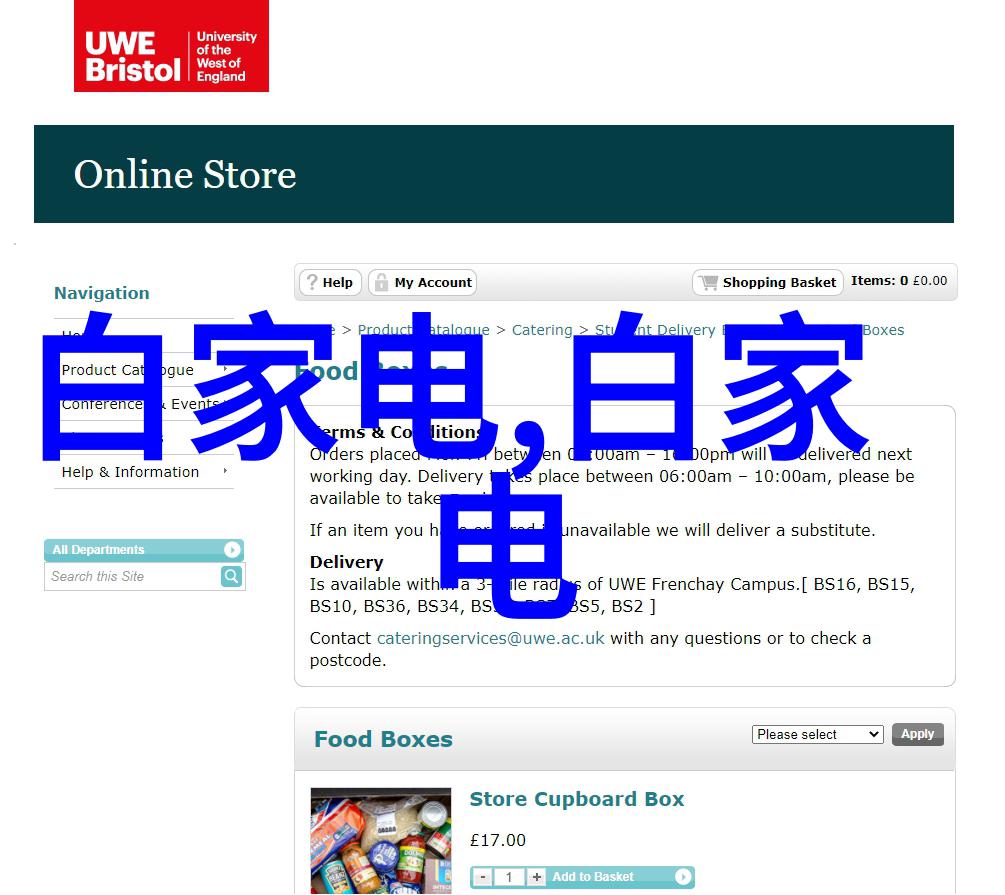Screen dimensions: 1005x895
Task: Click the Store Cupboard Box product image
Action: [x=380, y=840]
